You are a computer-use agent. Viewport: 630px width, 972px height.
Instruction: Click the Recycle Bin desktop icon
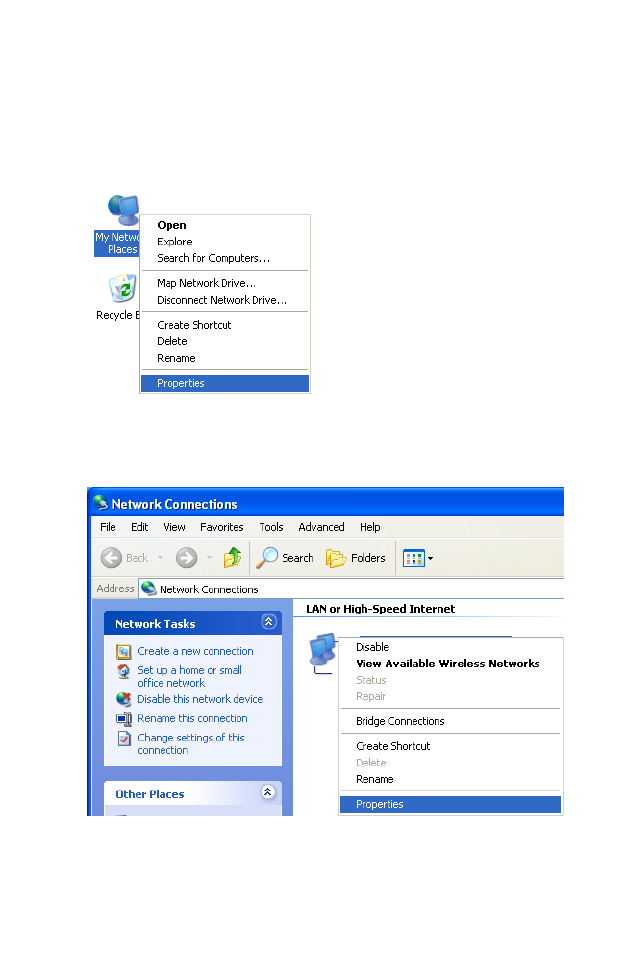click(122, 288)
